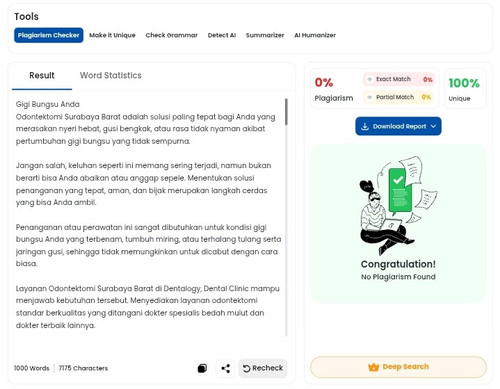Select the Check Grammar tool
Viewport: 500px width, 389px height.
click(x=172, y=35)
